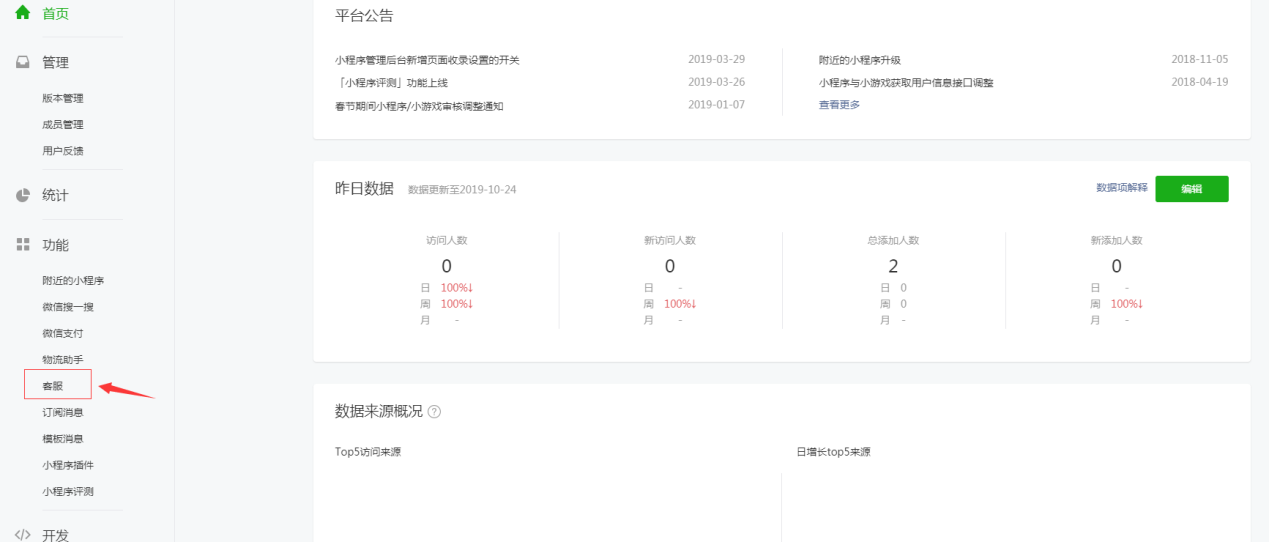Go to 用户反馈 page
The width and height of the screenshot is (1269, 542).
click(x=63, y=151)
